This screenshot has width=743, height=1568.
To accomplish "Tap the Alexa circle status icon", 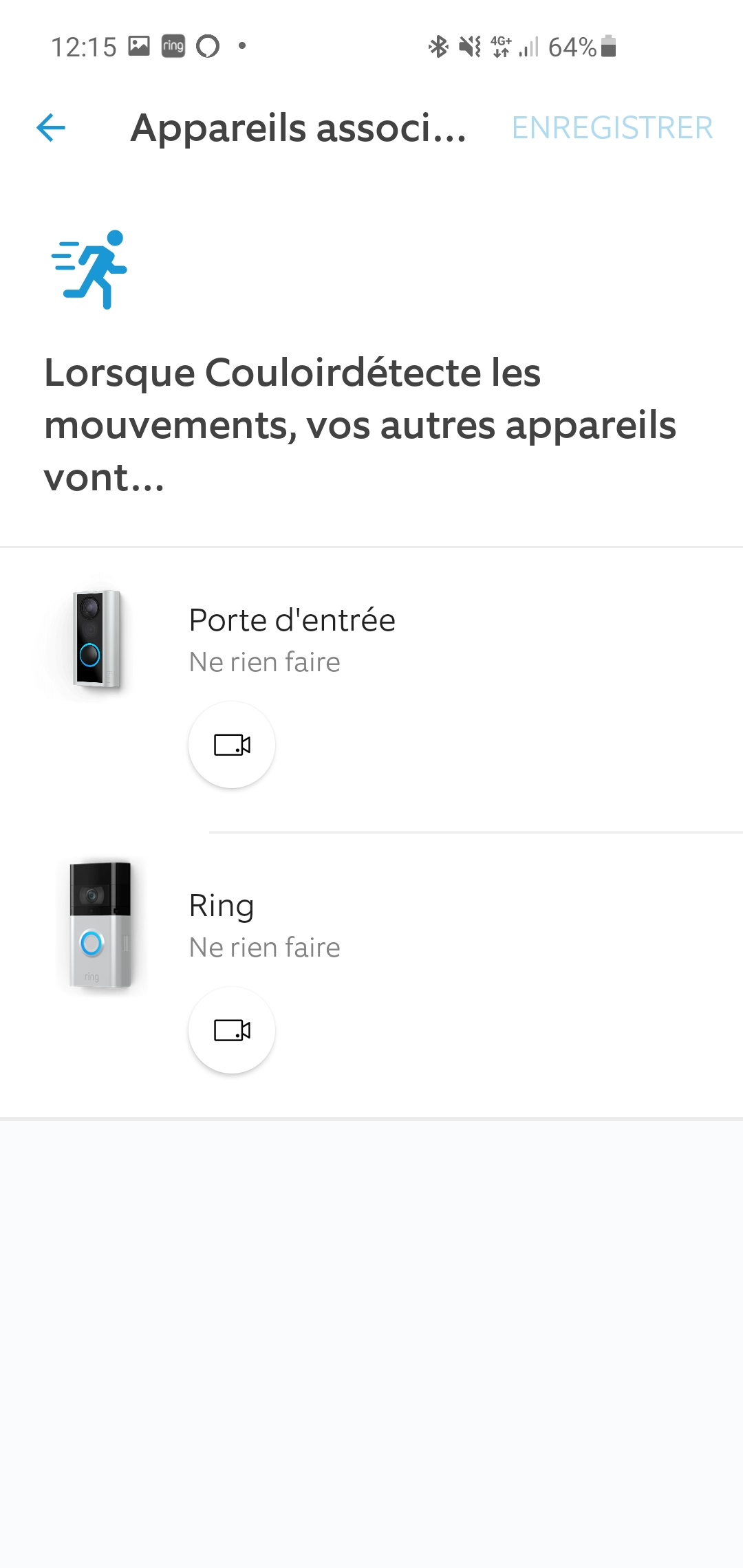I will click(x=208, y=46).
